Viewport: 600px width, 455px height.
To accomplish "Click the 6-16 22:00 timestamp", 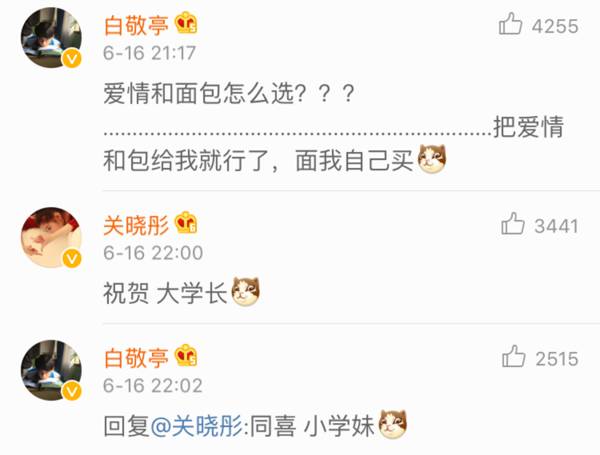I will pos(153,253).
